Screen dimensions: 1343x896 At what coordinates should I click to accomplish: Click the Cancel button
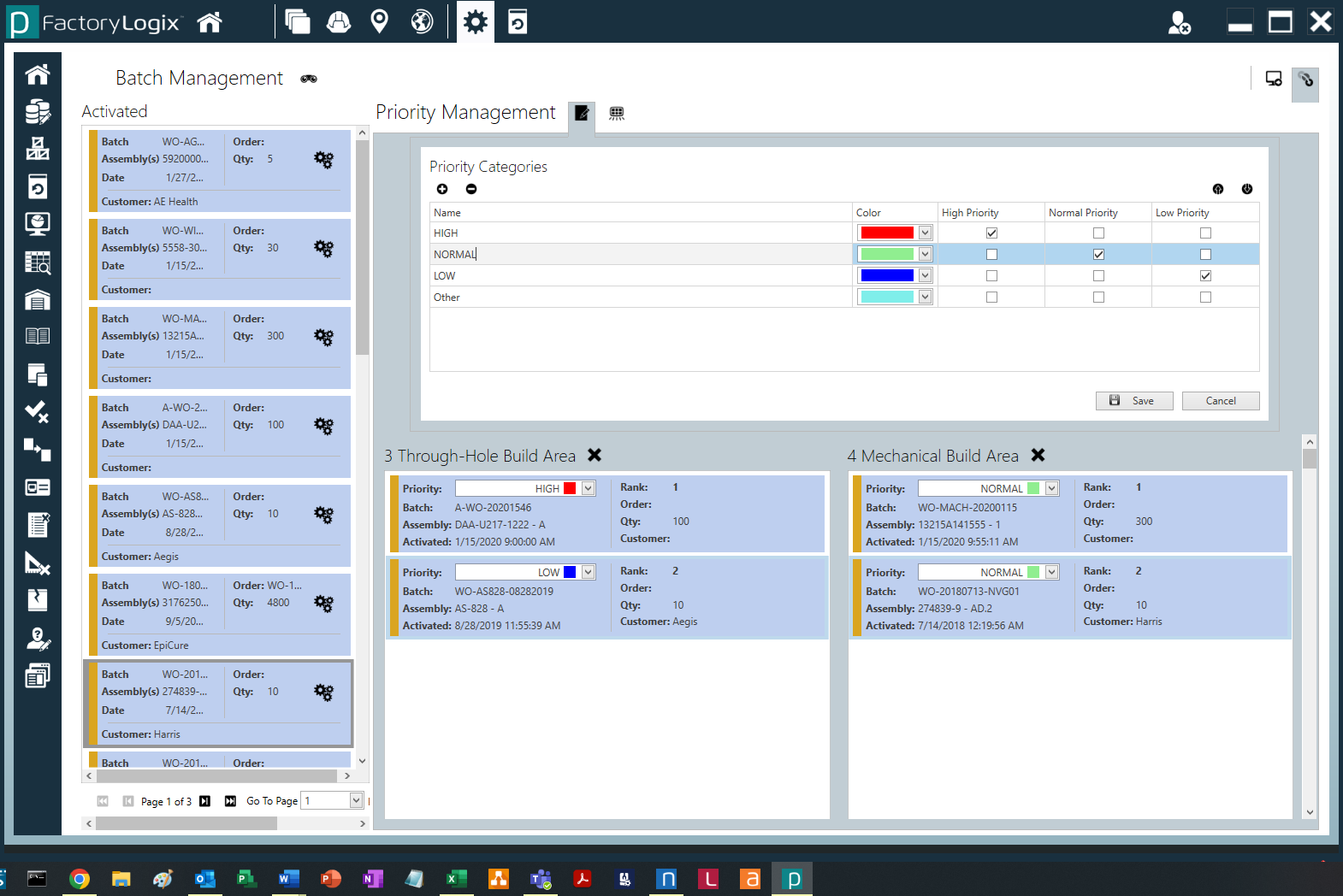point(1220,401)
